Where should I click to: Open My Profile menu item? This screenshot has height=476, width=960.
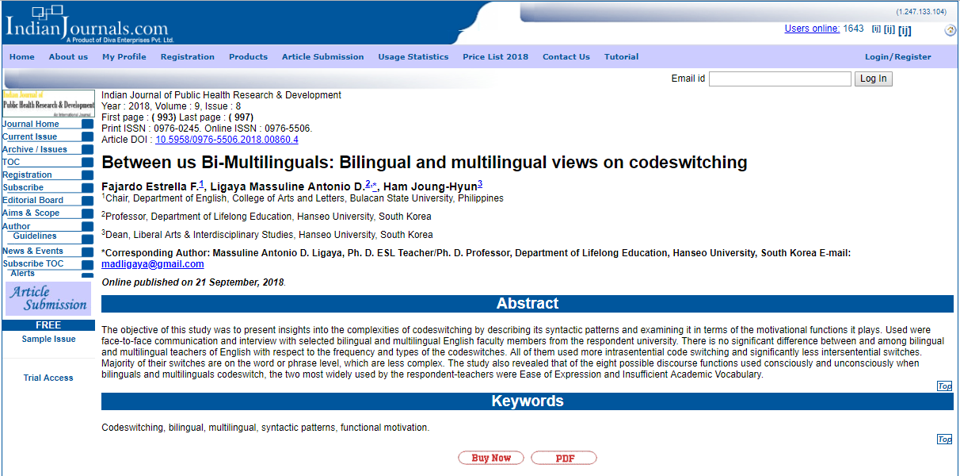click(x=124, y=57)
